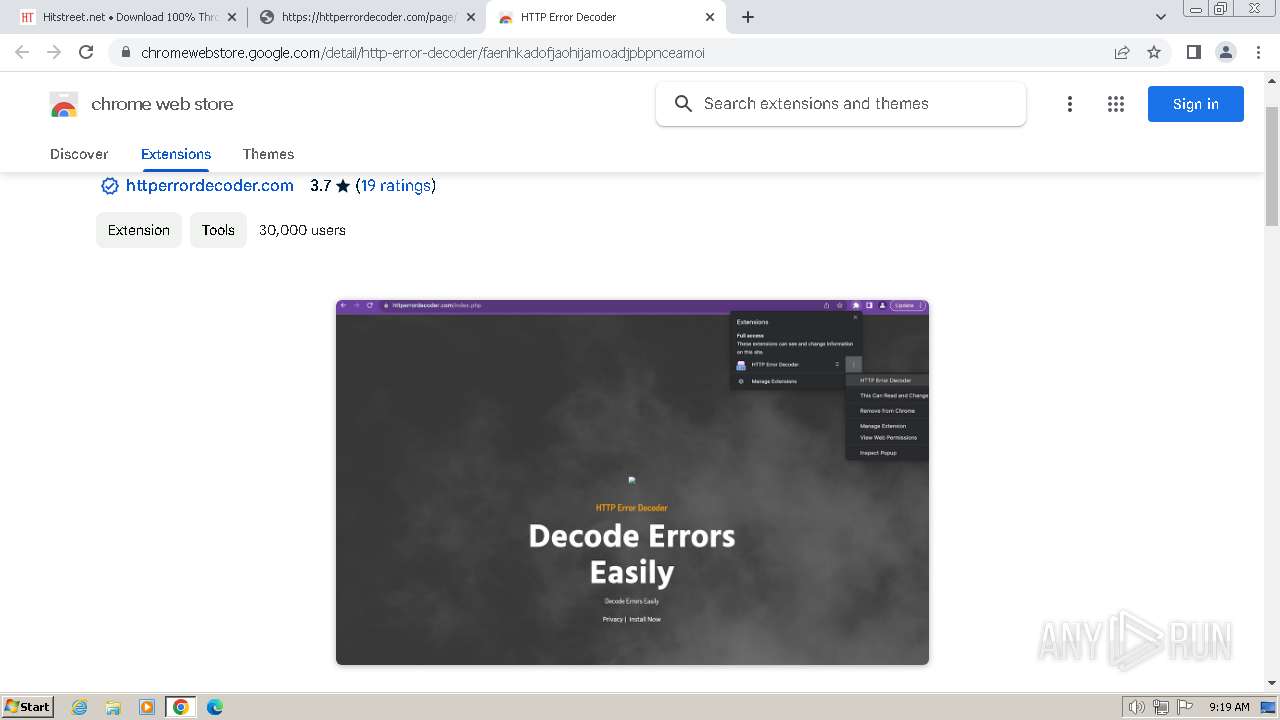Switch to the Hitstreet.net tab
Viewport: 1280px width, 720px height.
126,17
